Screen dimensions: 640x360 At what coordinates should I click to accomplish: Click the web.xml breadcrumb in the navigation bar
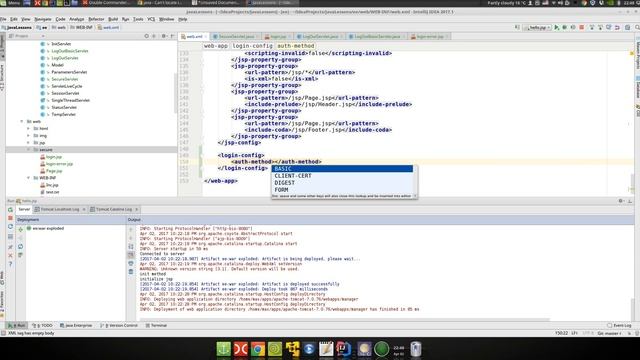108,27
